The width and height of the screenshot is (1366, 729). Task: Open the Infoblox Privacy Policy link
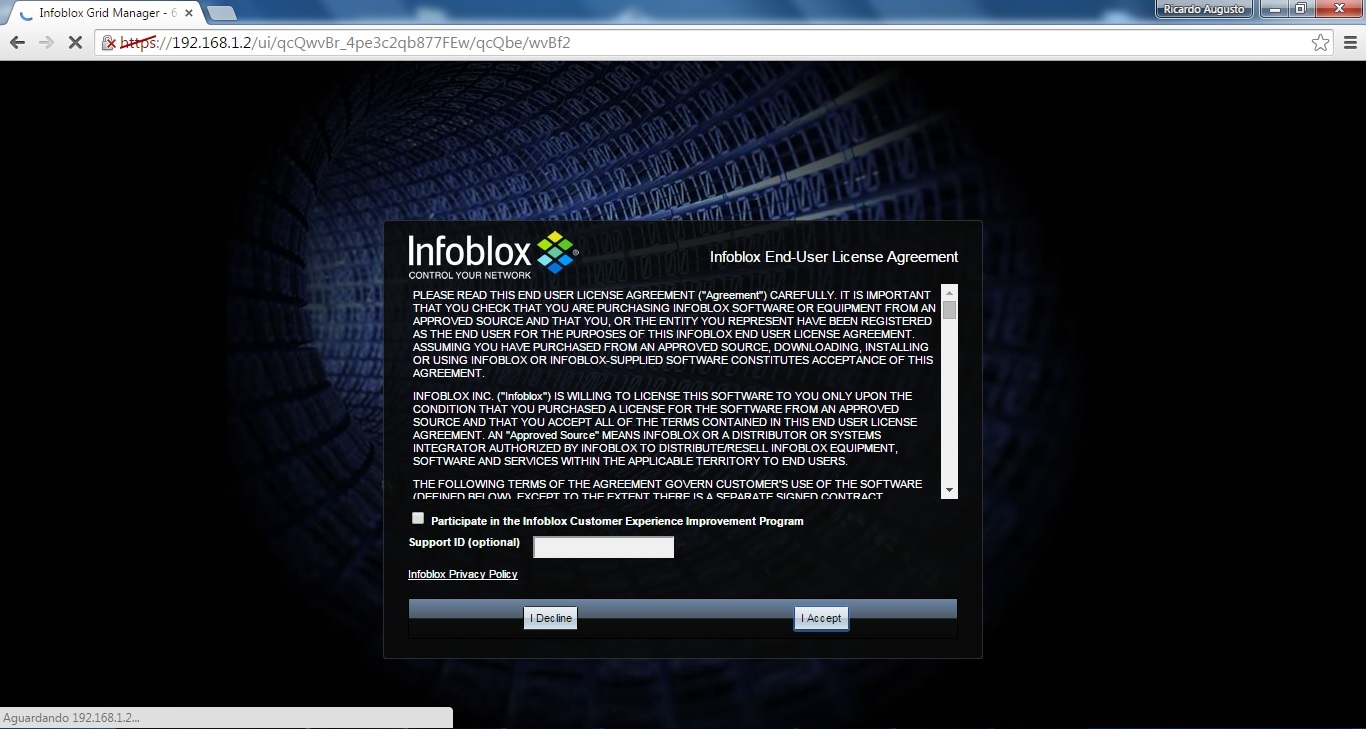click(463, 574)
